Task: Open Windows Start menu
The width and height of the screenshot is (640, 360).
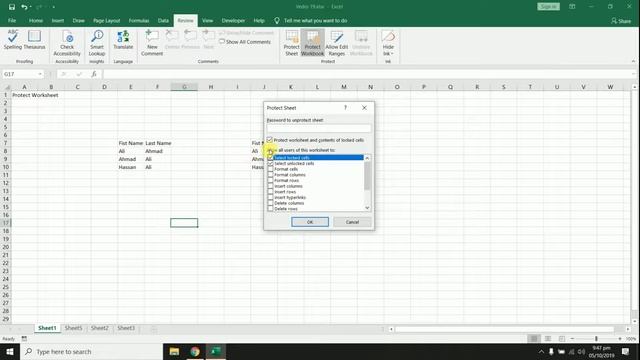Action: [10, 351]
